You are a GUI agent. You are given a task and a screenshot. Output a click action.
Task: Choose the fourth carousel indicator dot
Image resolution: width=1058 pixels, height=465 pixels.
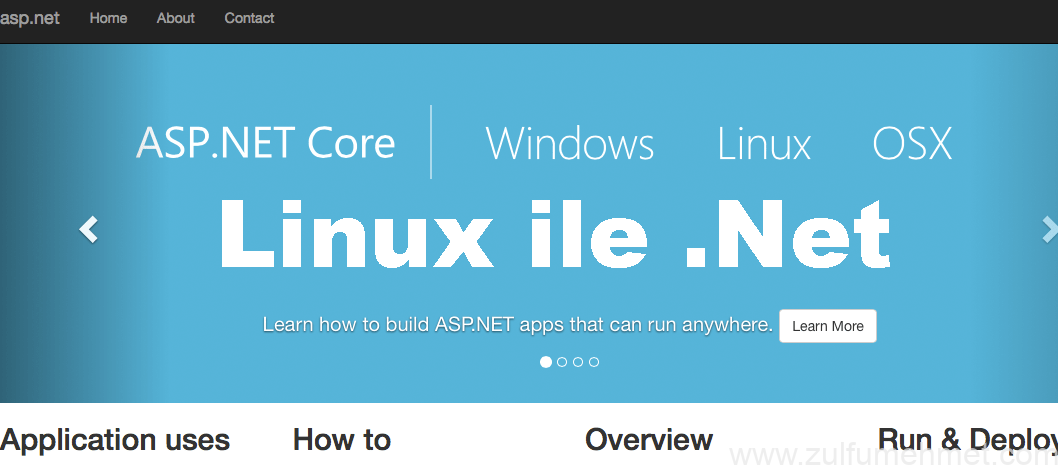tap(594, 362)
